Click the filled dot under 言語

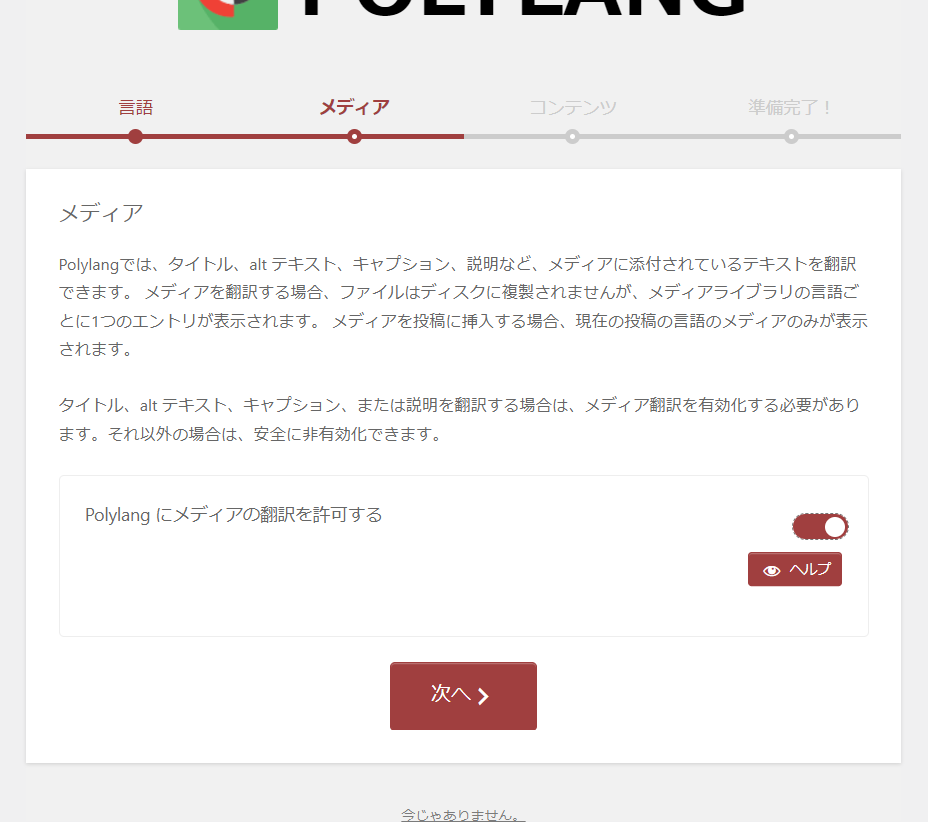point(136,137)
